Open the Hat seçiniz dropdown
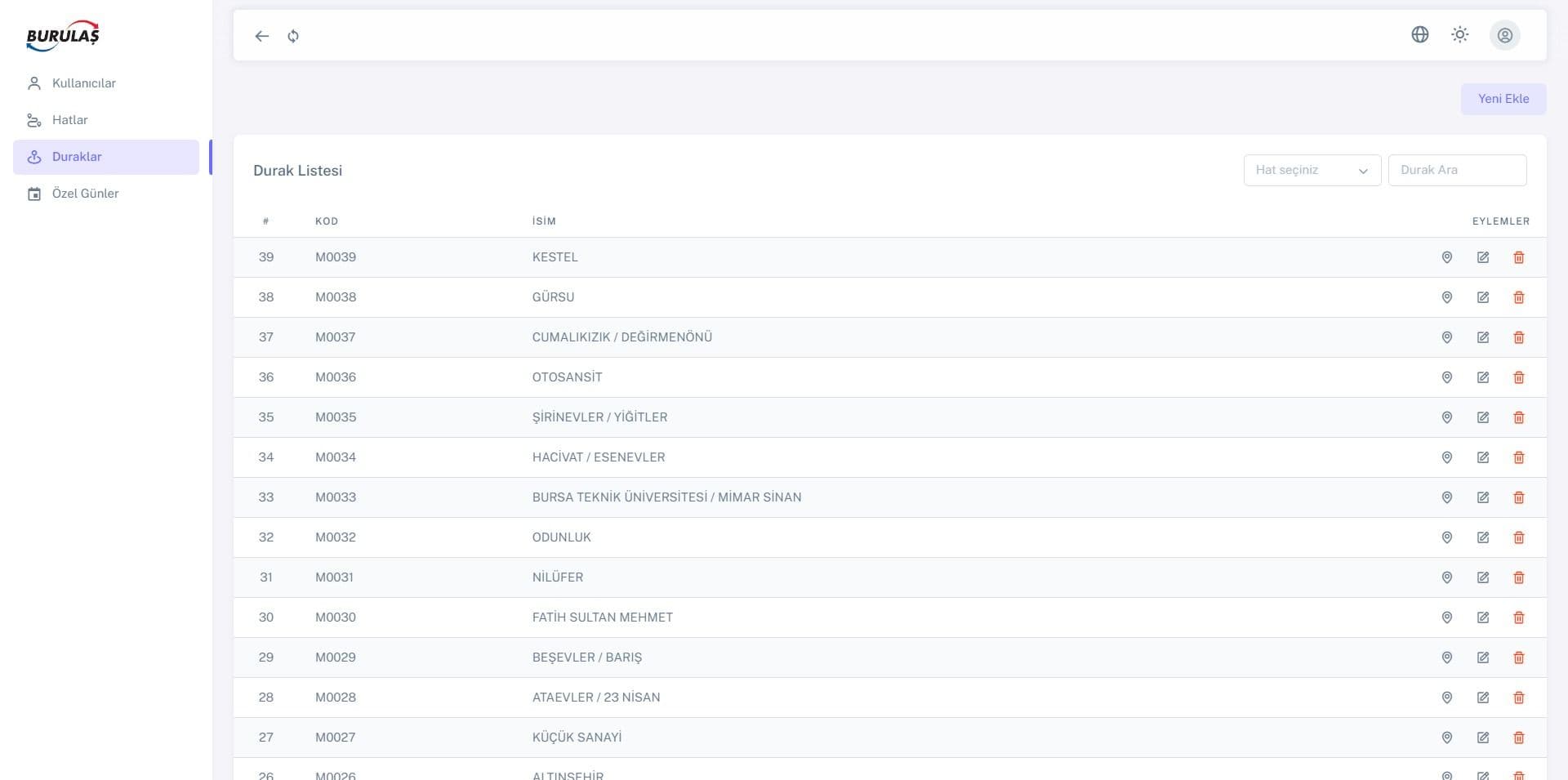Image resolution: width=1568 pixels, height=780 pixels. 1311,170
